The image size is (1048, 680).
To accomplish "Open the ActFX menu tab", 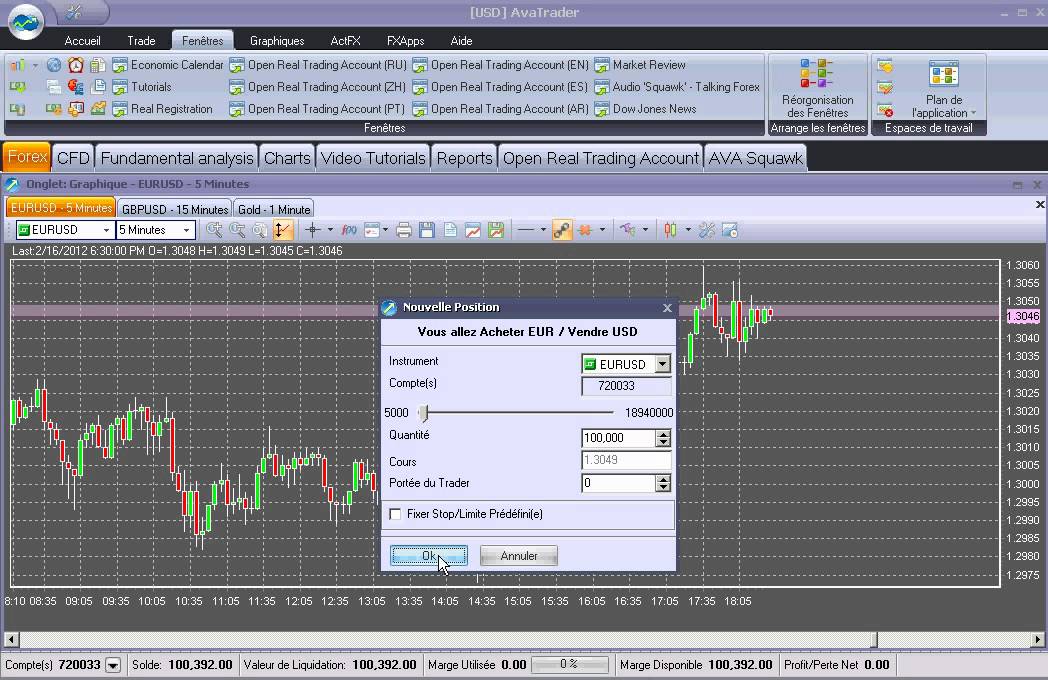I will [346, 41].
